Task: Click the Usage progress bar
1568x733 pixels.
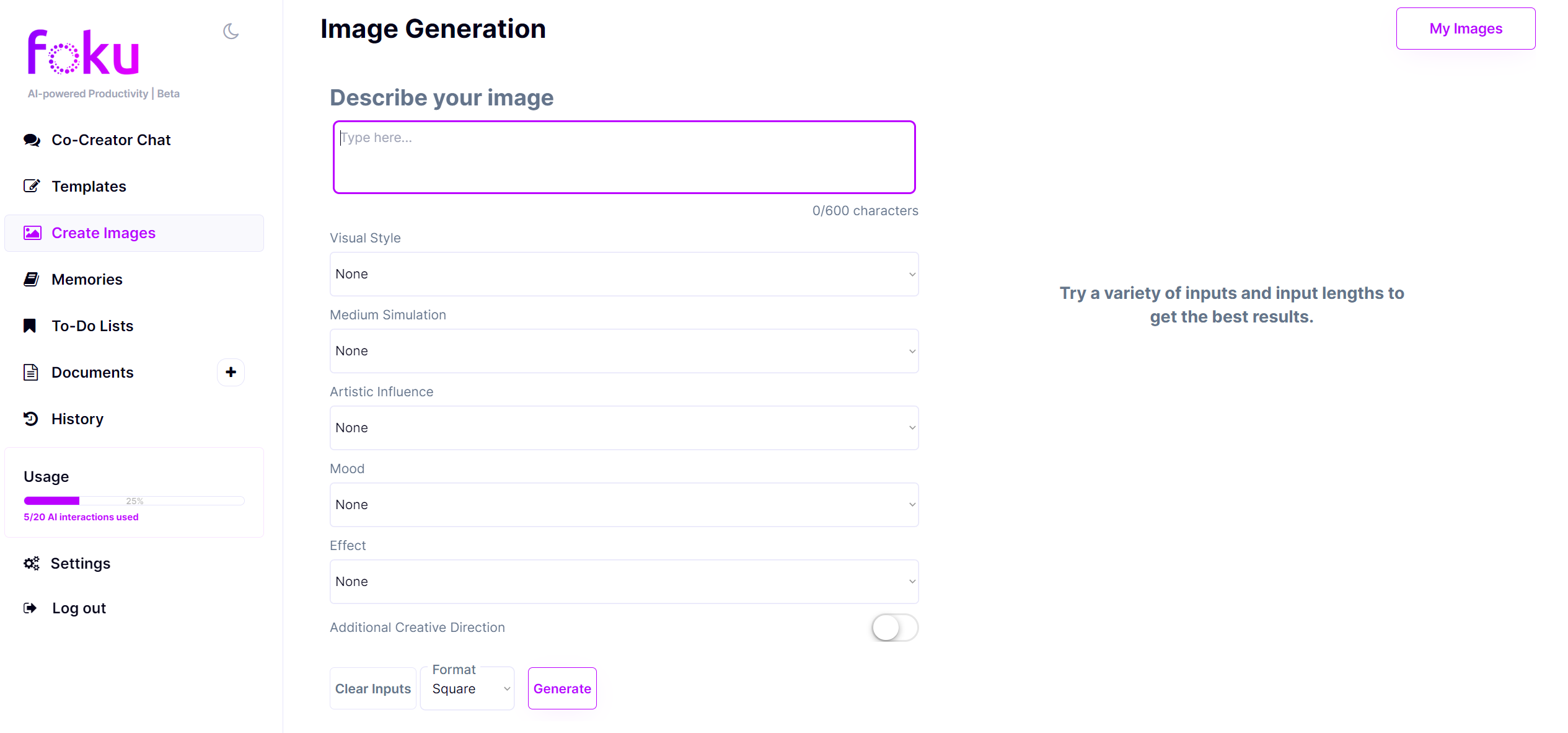Action: pos(134,501)
